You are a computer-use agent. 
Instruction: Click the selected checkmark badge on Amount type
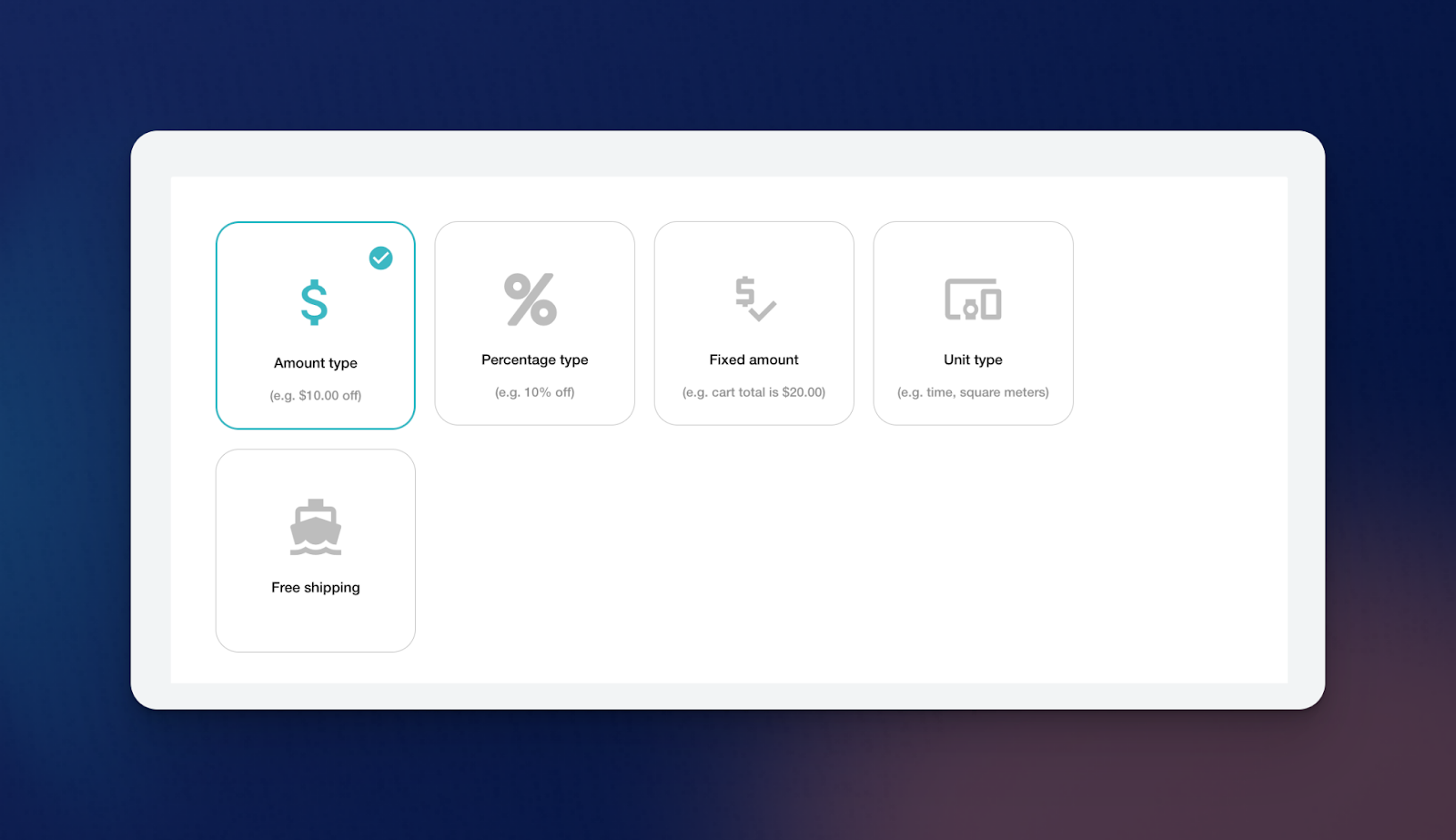(380, 258)
